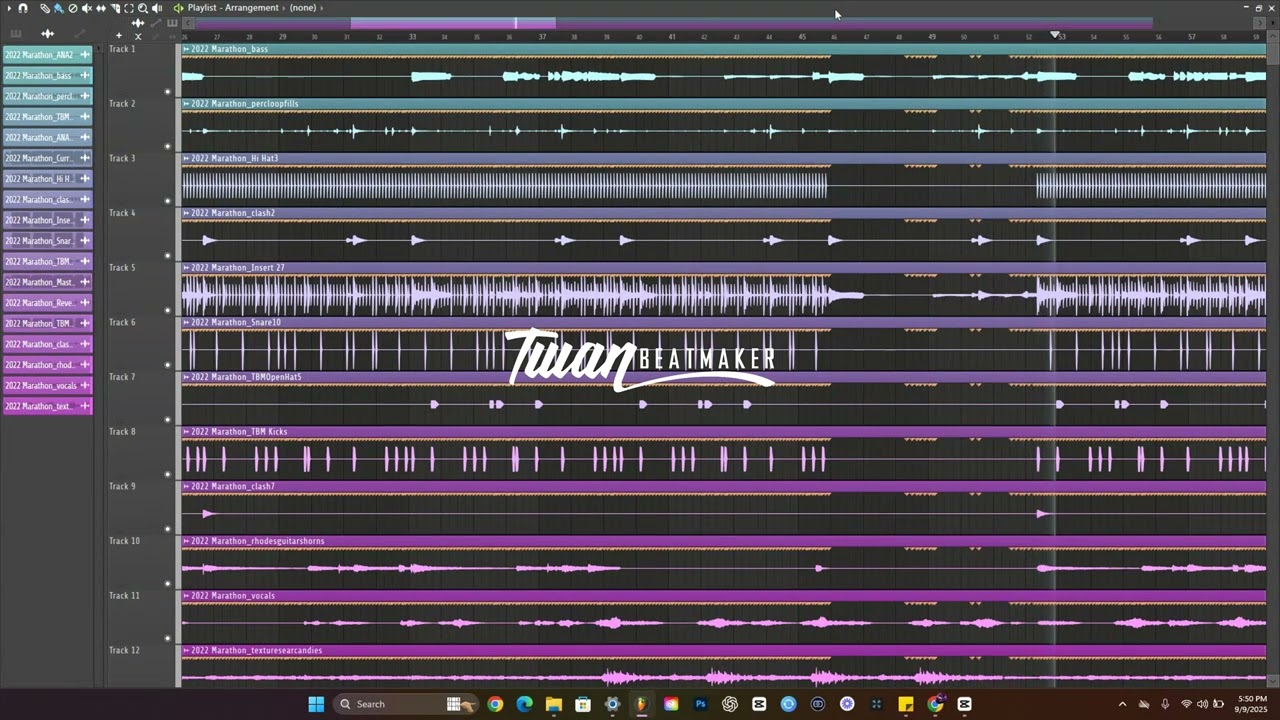The width and height of the screenshot is (1280, 720).
Task: Toggle the Track 8 mute switch
Action: click(168, 475)
